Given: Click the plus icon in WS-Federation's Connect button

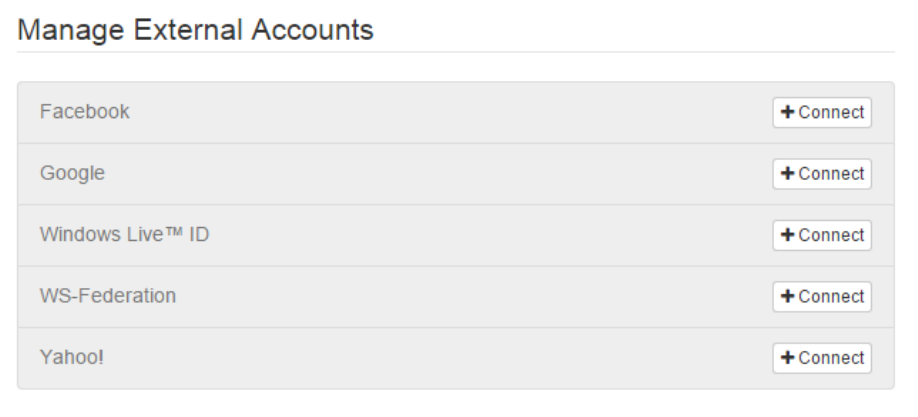Looking at the screenshot, I should click(x=788, y=297).
